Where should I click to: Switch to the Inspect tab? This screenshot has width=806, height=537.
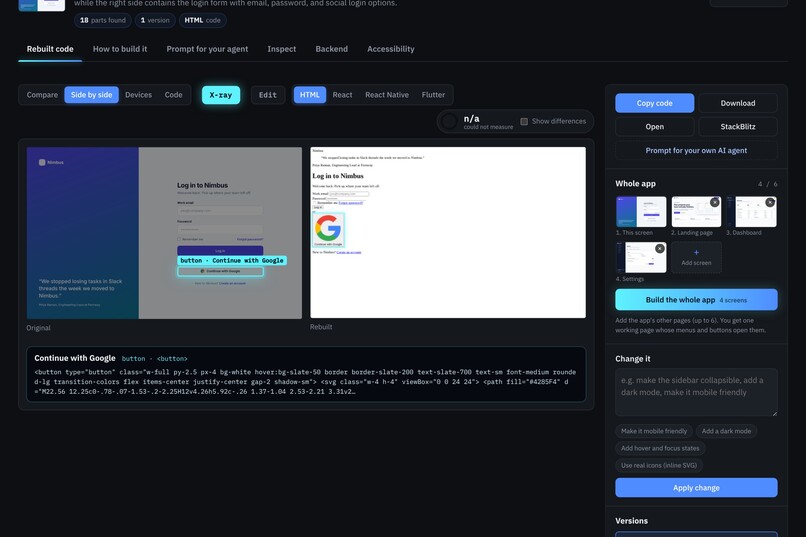282,49
